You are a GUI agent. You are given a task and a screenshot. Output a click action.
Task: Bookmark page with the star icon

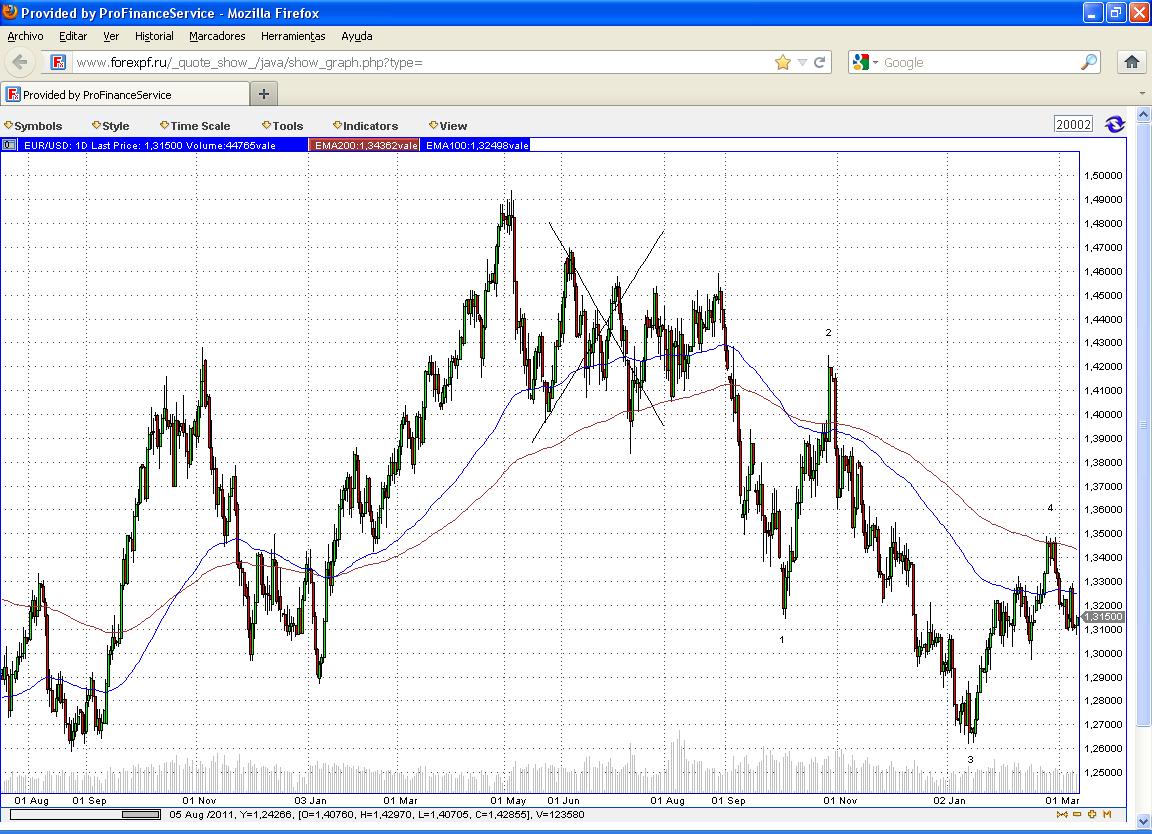coord(782,62)
